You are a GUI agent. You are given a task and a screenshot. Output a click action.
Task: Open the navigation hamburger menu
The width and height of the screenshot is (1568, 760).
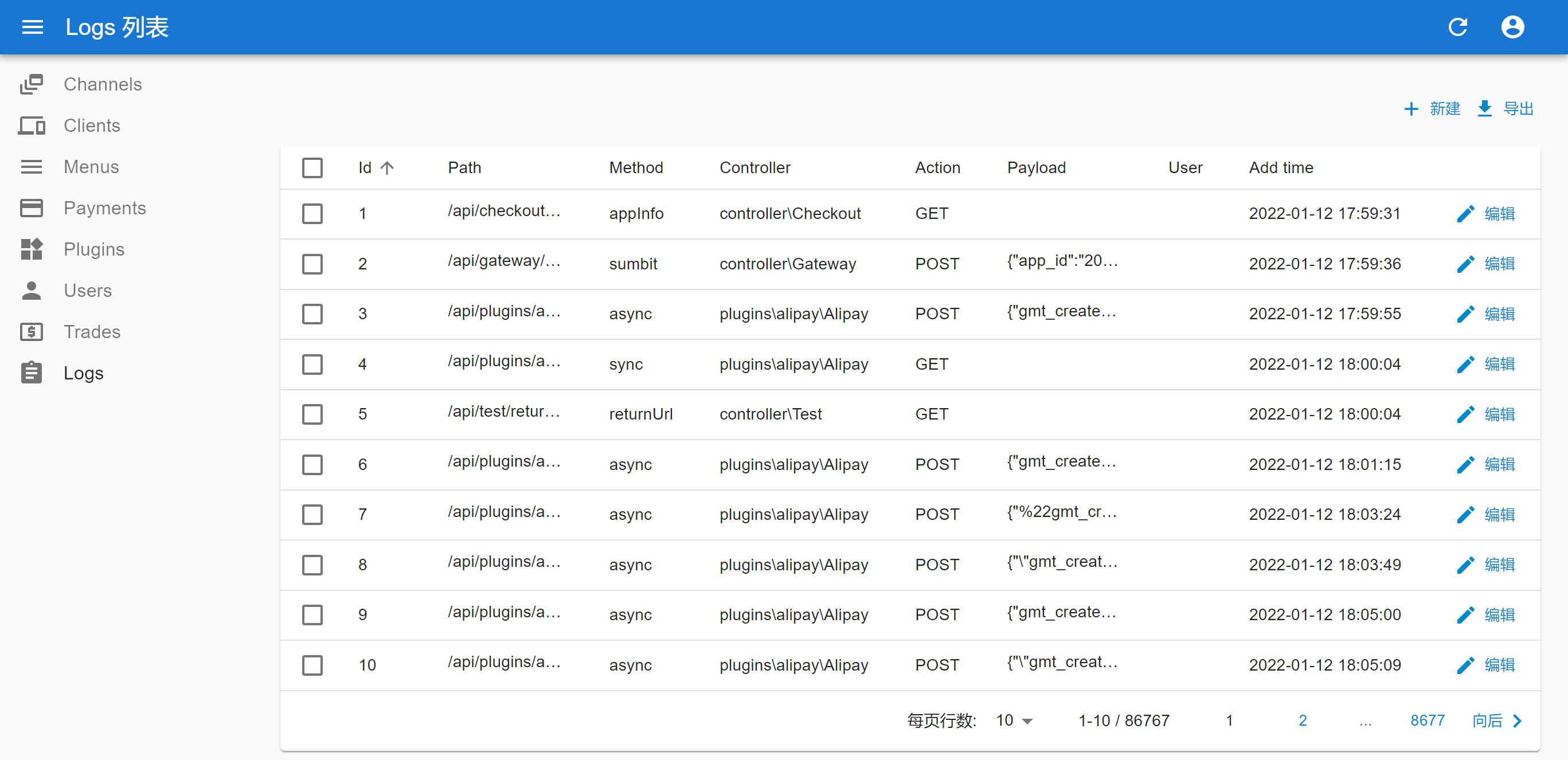tap(32, 27)
